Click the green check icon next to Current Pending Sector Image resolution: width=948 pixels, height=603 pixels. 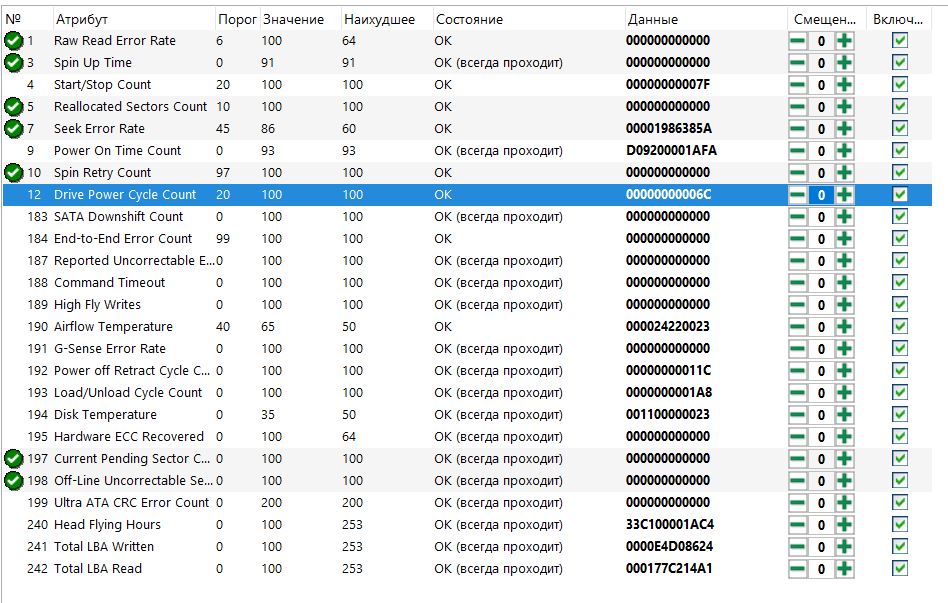coord(13,459)
